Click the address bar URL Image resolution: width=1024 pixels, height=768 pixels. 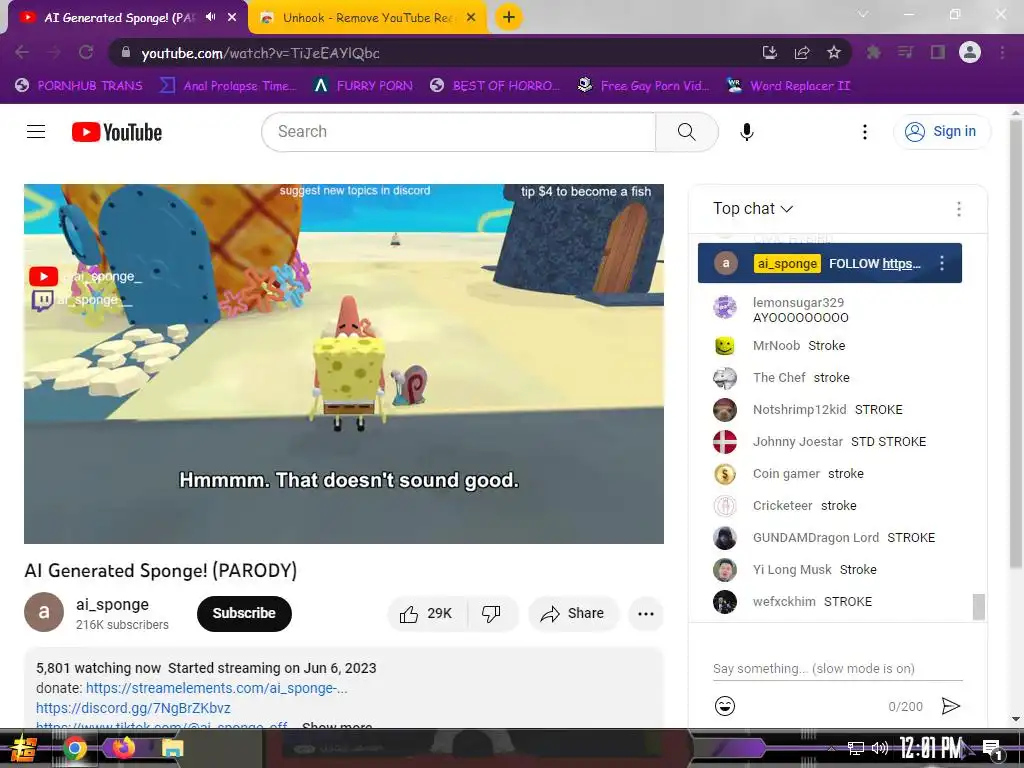tap(261, 53)
